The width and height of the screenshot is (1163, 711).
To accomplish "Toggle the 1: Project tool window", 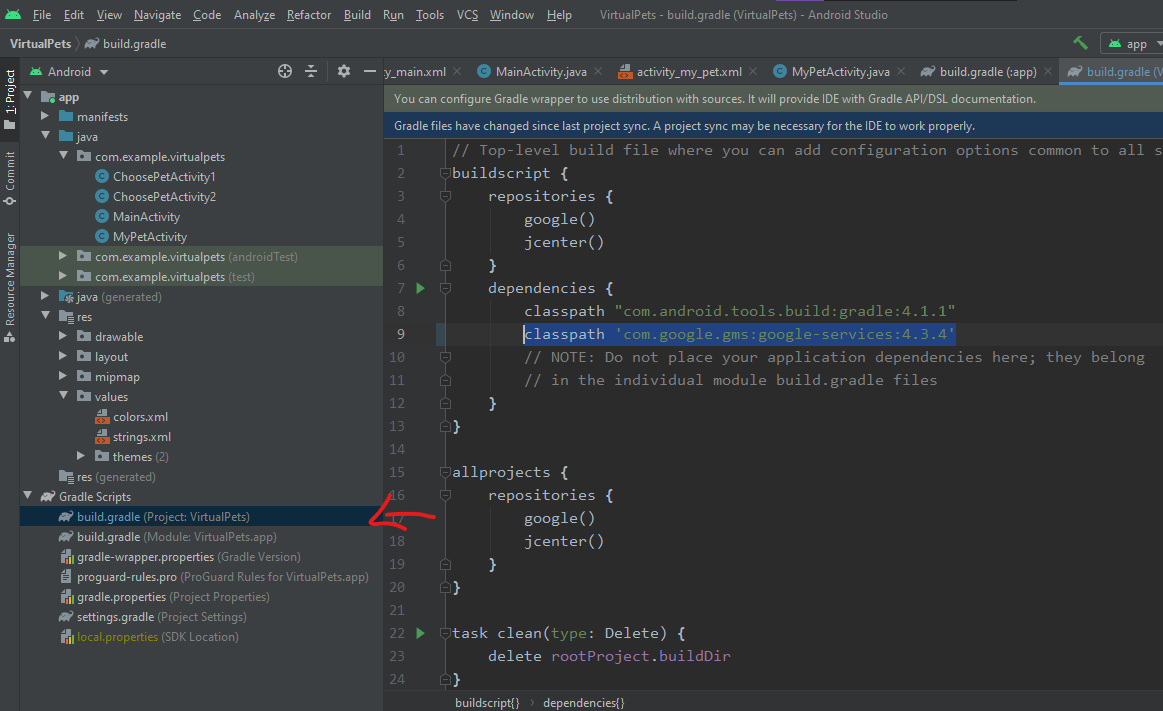I will click(x=10, y=100).
